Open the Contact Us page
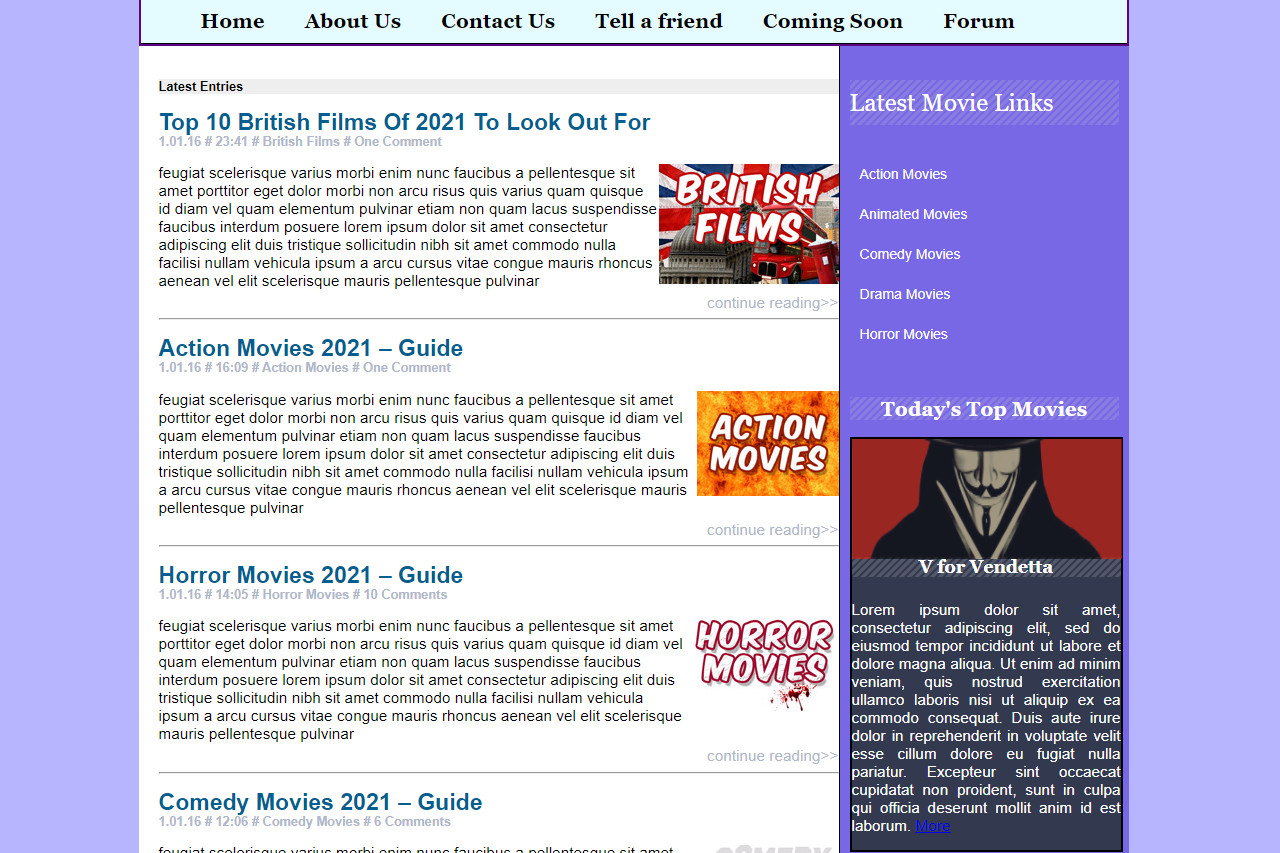1280x853 pixels. pos(497,21)
